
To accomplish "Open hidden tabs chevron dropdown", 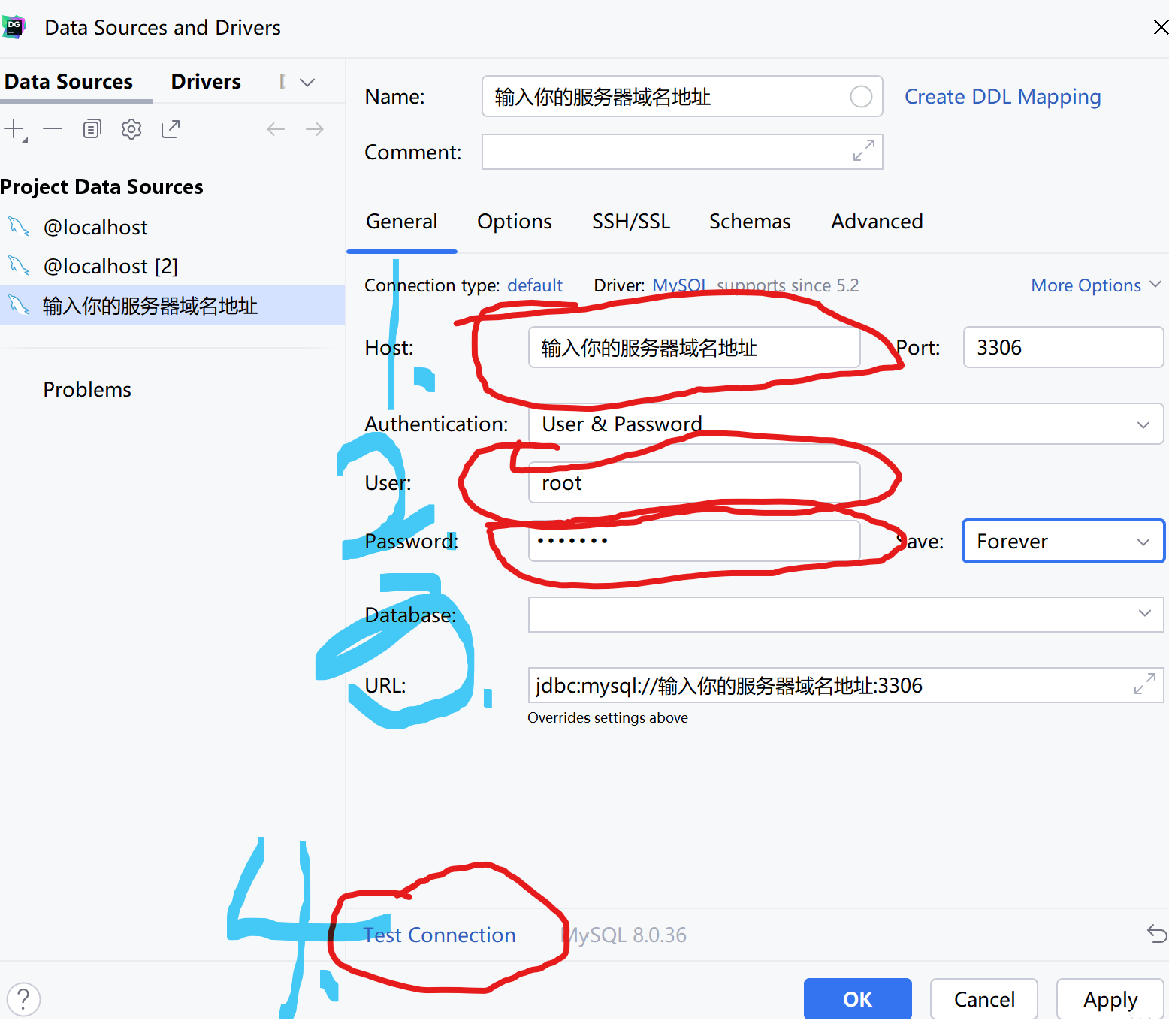I will coord(307,82).
